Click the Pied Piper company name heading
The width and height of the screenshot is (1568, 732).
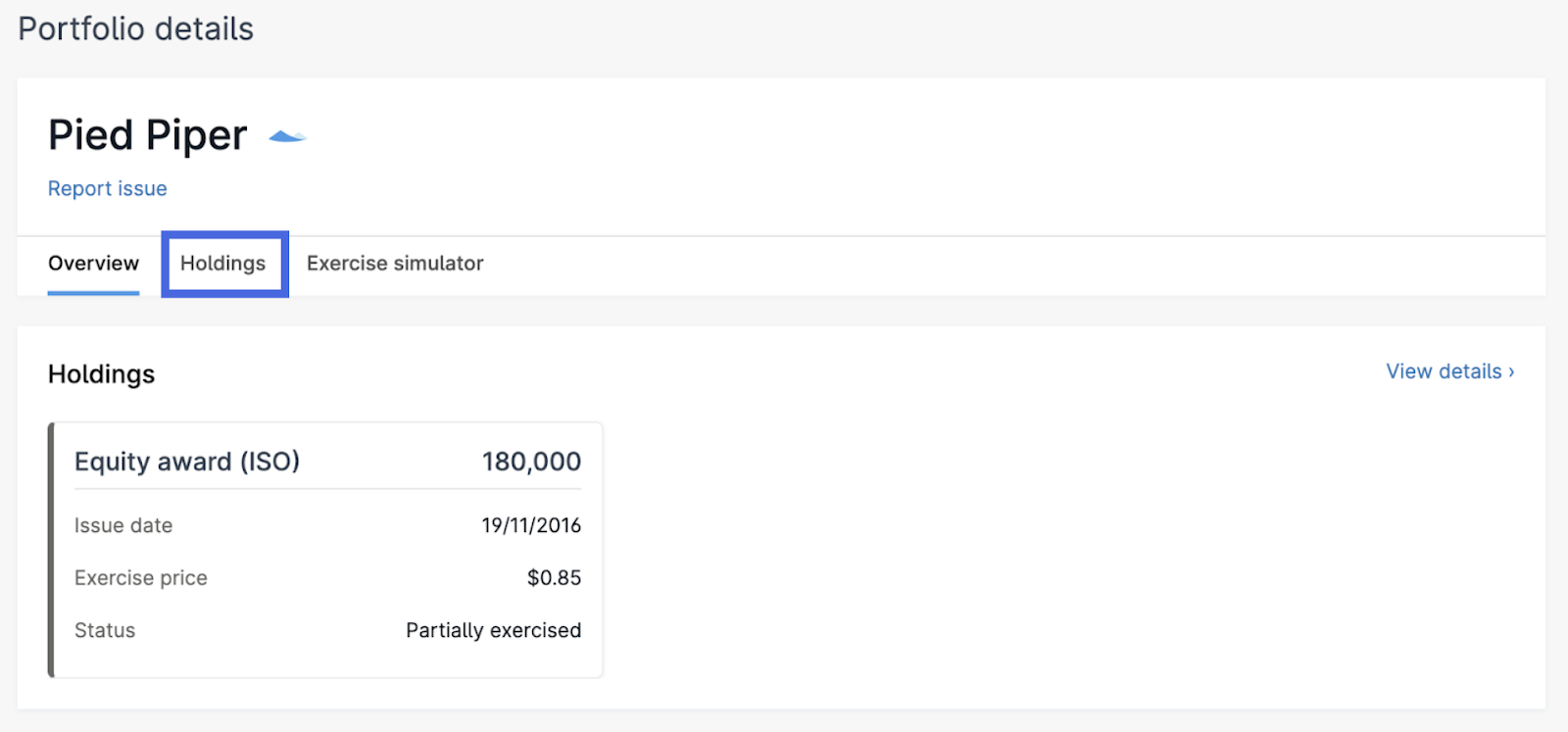pyautogui.click(x=148, y=135)
